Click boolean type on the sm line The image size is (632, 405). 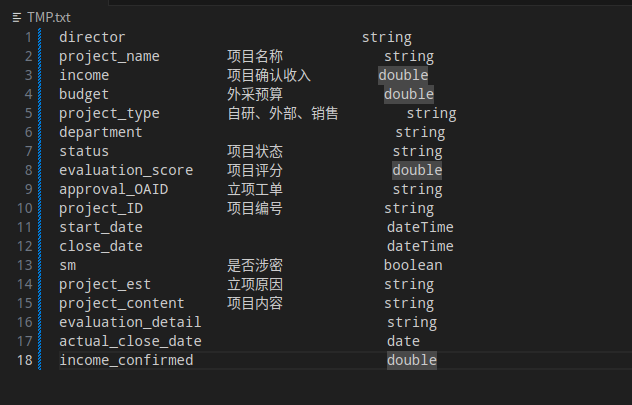[x=413, y=265]
